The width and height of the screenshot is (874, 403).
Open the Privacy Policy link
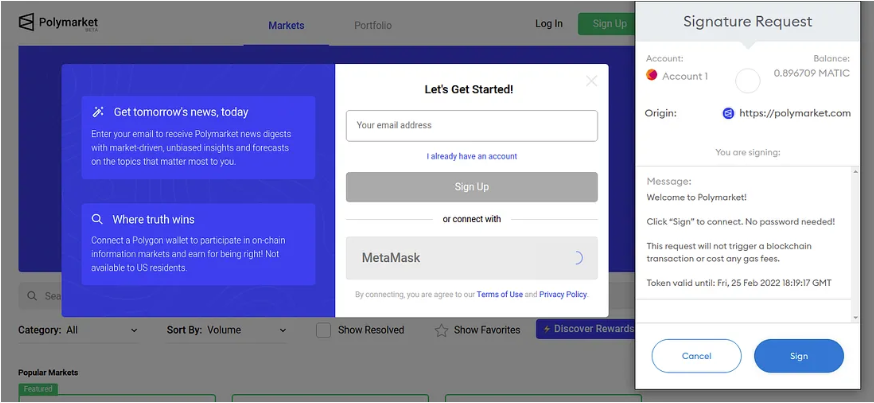[563, 294]
